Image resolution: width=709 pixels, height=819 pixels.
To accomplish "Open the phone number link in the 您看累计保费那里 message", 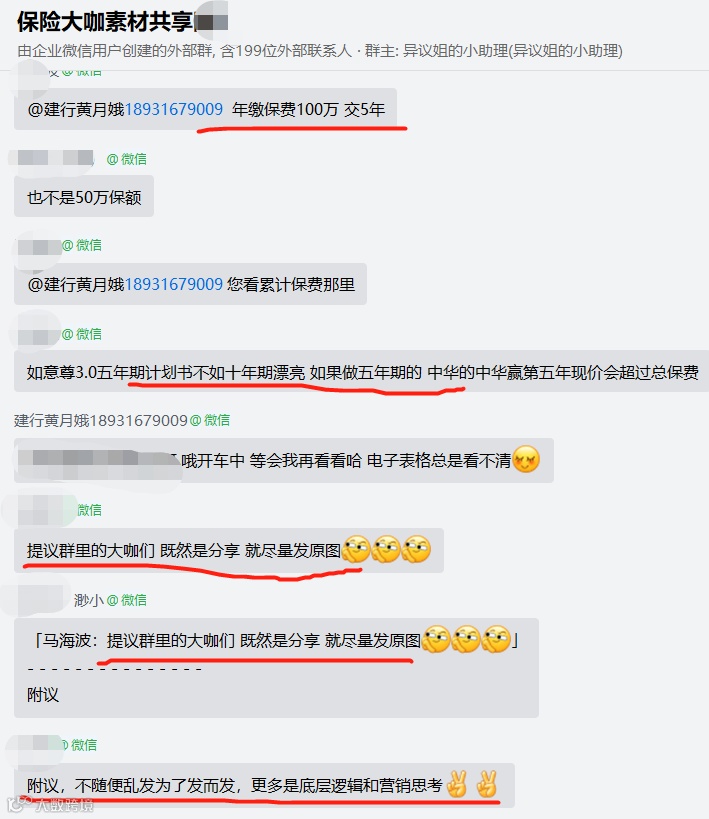I will pyautogui.click(x=174, y=284).
